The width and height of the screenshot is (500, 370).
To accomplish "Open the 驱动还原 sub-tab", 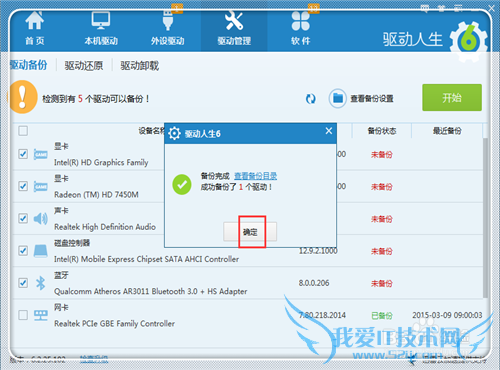I will coord(84,66).
